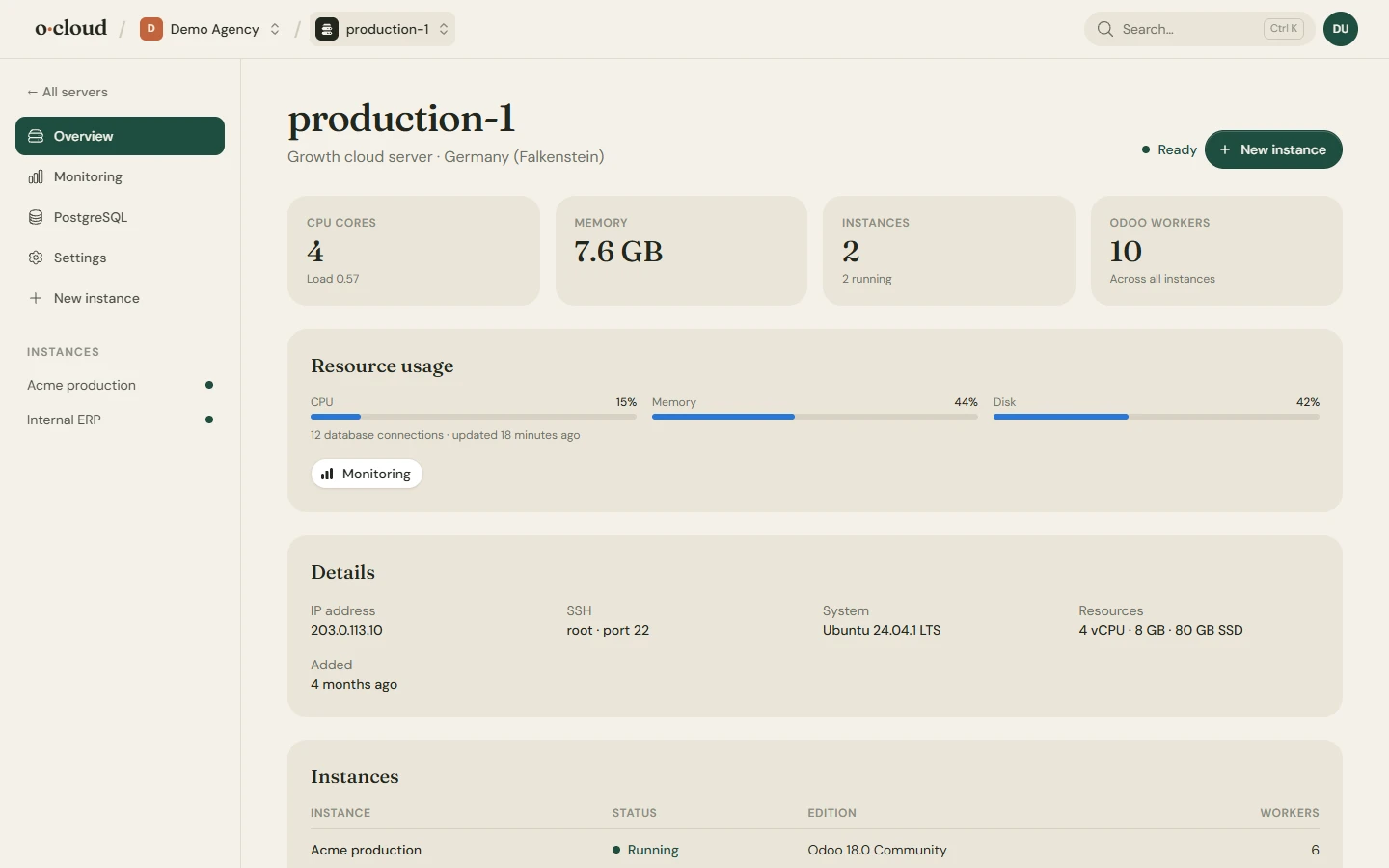
Task: Go back to All servers
Action: tap(68, 92)
